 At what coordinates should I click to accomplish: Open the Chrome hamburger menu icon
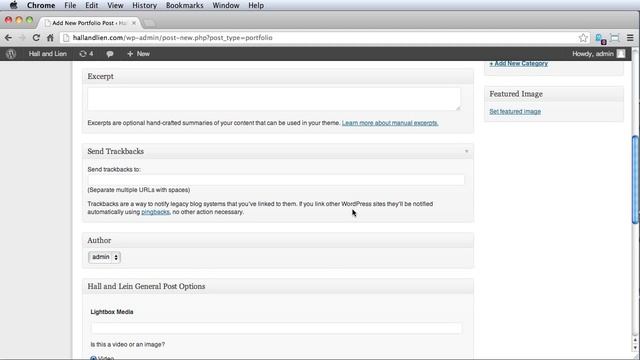pyautogui.click(x=630, y=38)
